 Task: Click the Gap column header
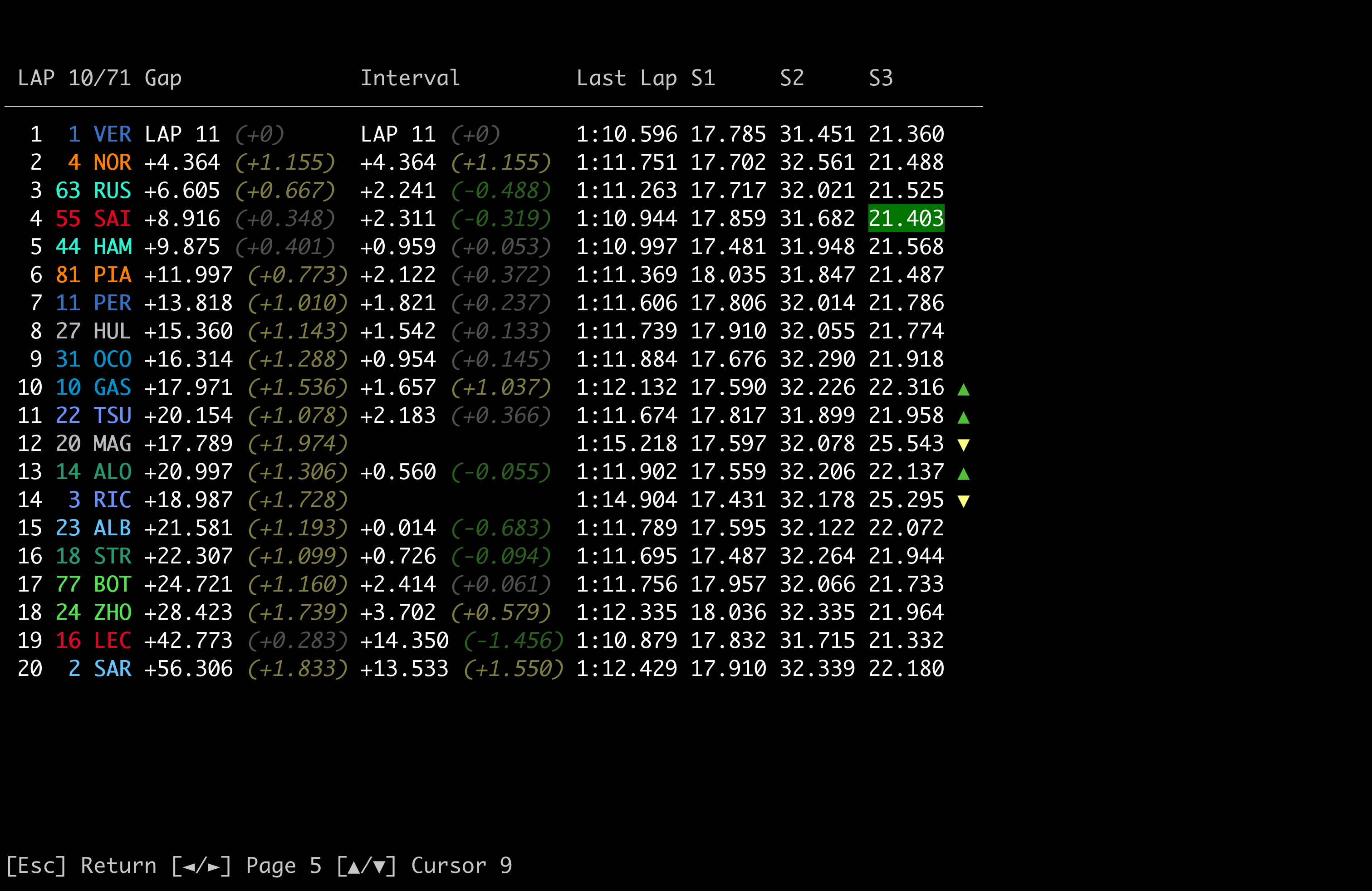163,78
